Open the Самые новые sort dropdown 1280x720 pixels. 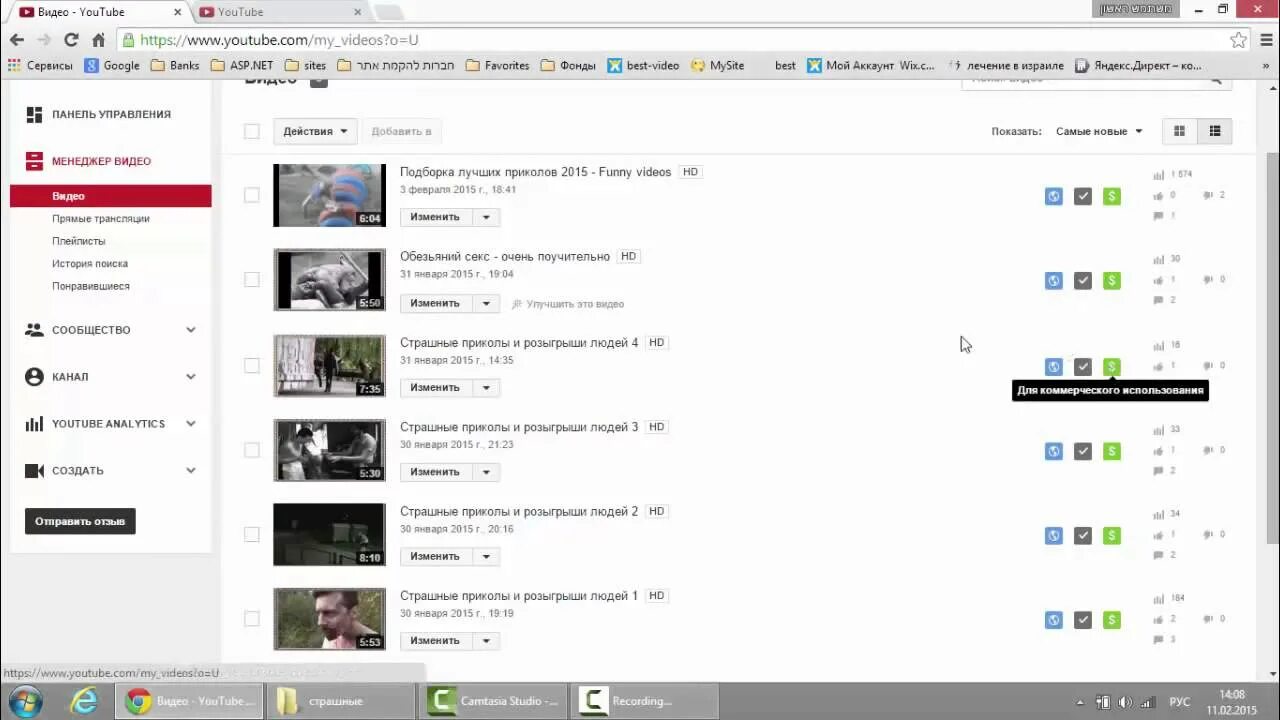(x=1098, y=131)
